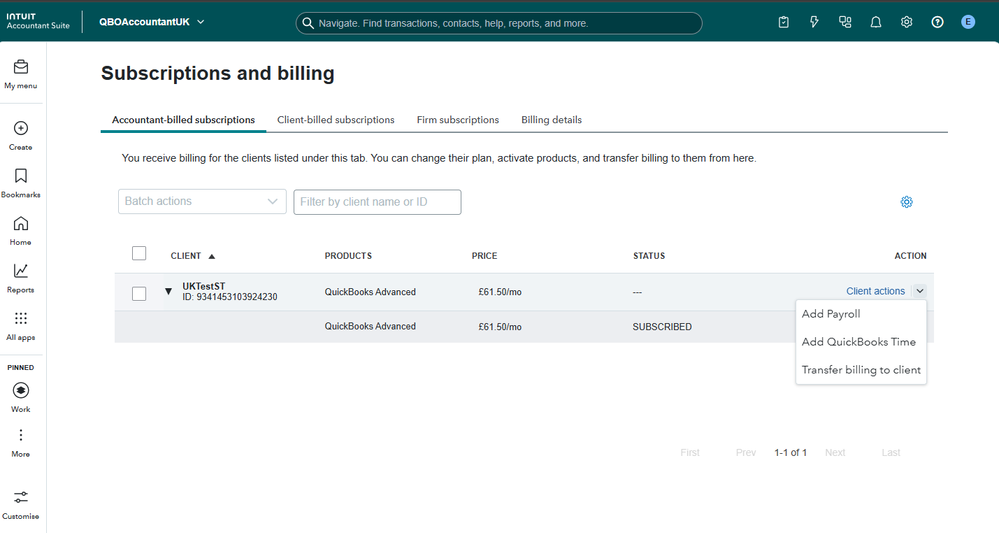This screenshot has height=533, width=999.
Task: Click QuickBooks Advanced in the SUBSCRIBED row
Action: 370,326
